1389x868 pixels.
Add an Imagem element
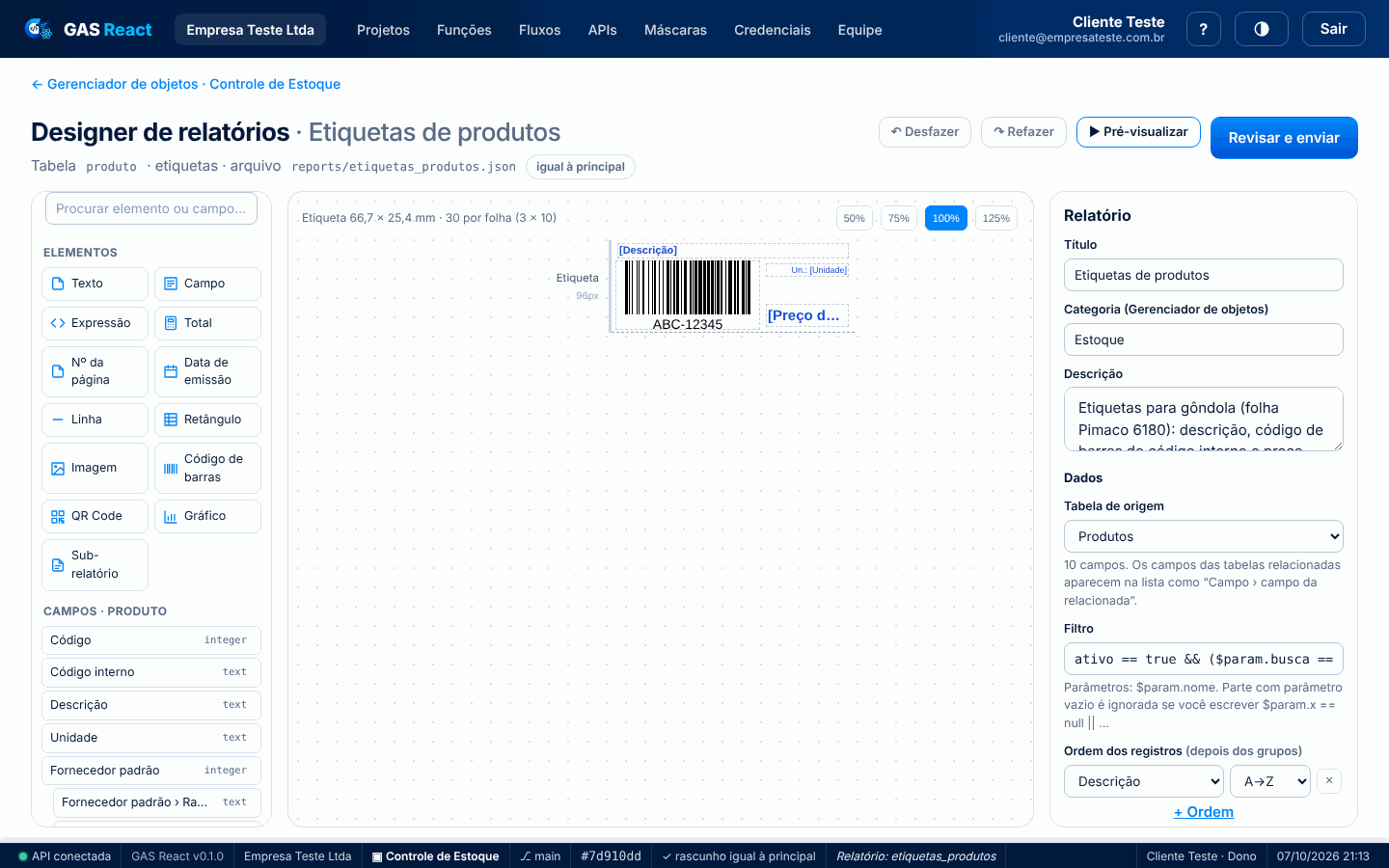click(95, 468)
